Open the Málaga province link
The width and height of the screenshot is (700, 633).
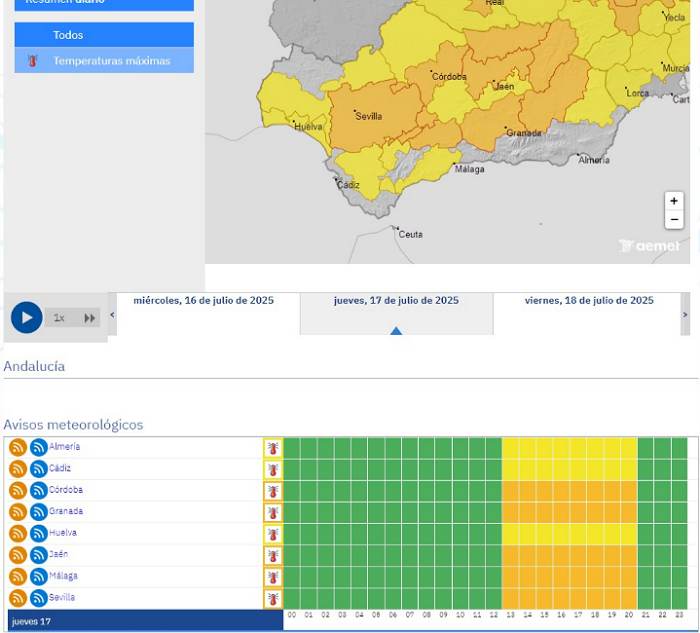pos(63,576)
